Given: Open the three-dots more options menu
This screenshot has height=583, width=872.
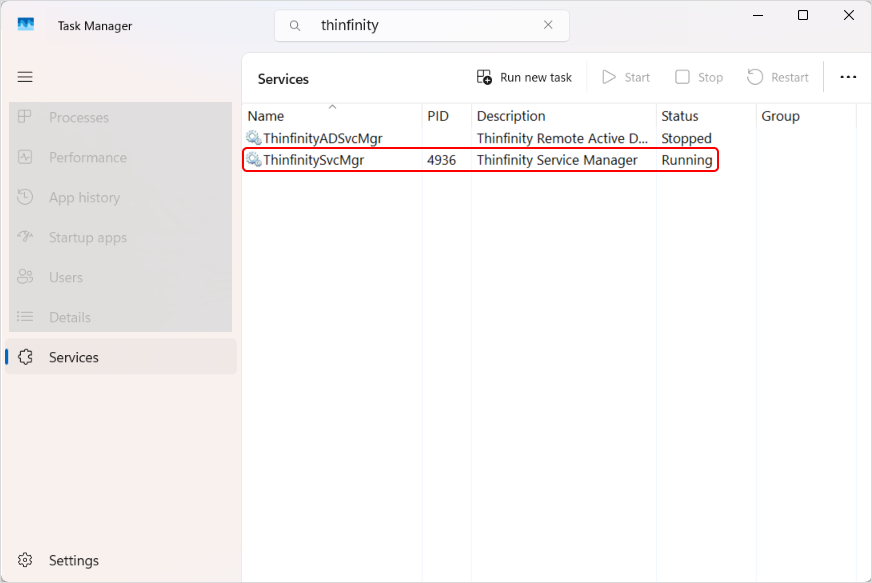Looking at the screenshot, I should [x=848, y=77].
